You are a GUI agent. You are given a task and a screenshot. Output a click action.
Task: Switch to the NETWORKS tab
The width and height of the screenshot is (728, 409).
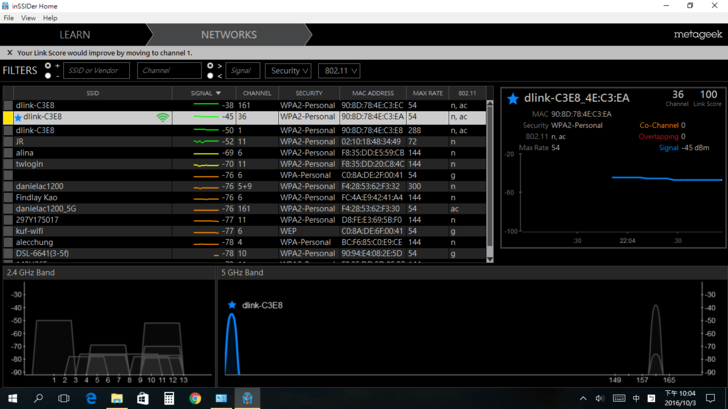pos(229,35)
